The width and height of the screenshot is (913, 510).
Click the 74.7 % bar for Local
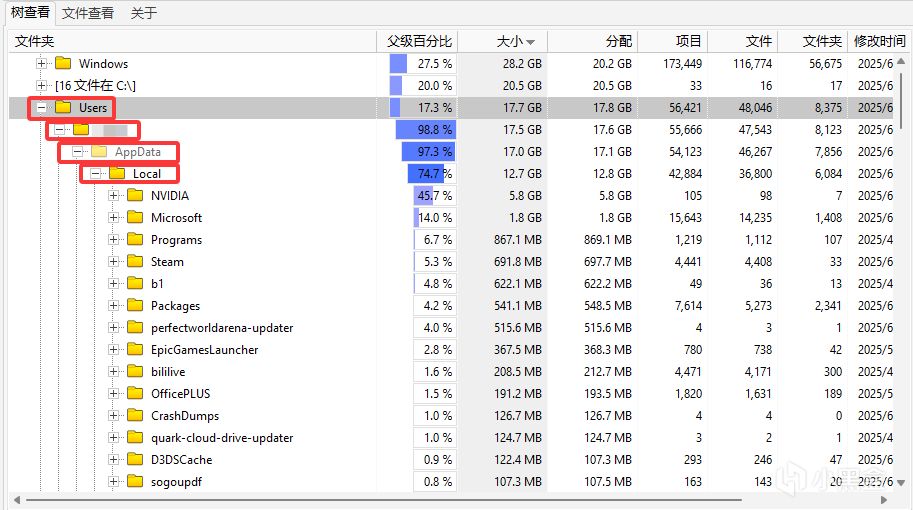[431, 173]
